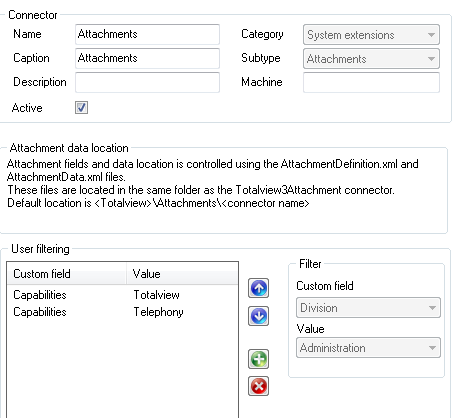
Task: Click the attachment data location text
Action: pos(212,183)
